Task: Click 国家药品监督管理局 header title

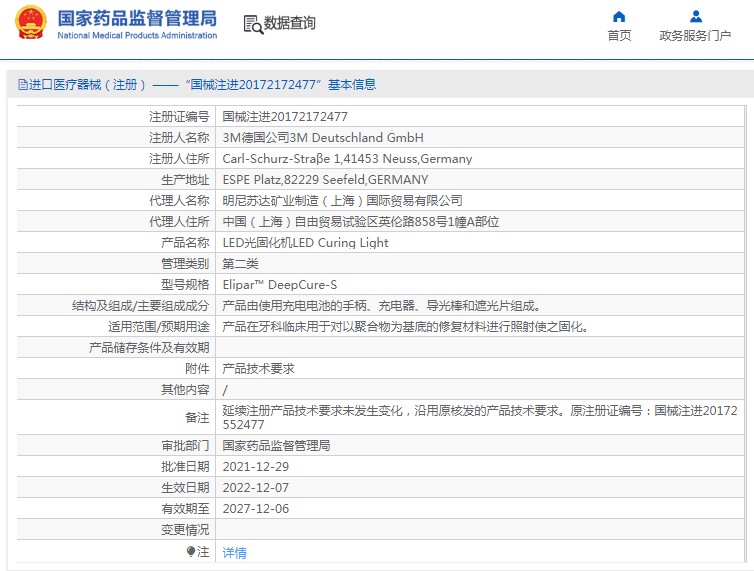Action: point(137,18)
